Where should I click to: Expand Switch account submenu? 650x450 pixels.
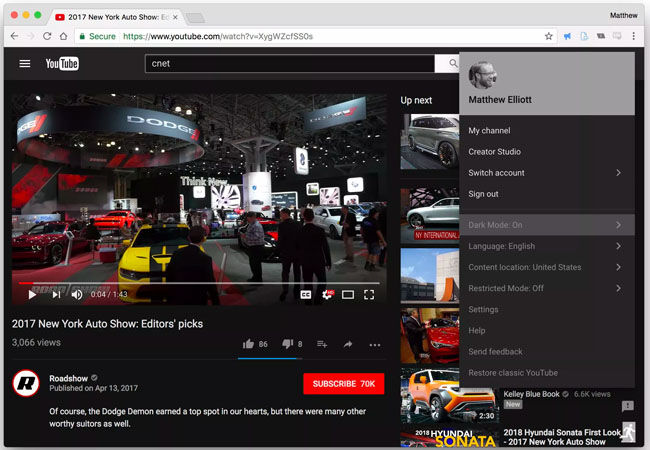[x=547, y=173]
